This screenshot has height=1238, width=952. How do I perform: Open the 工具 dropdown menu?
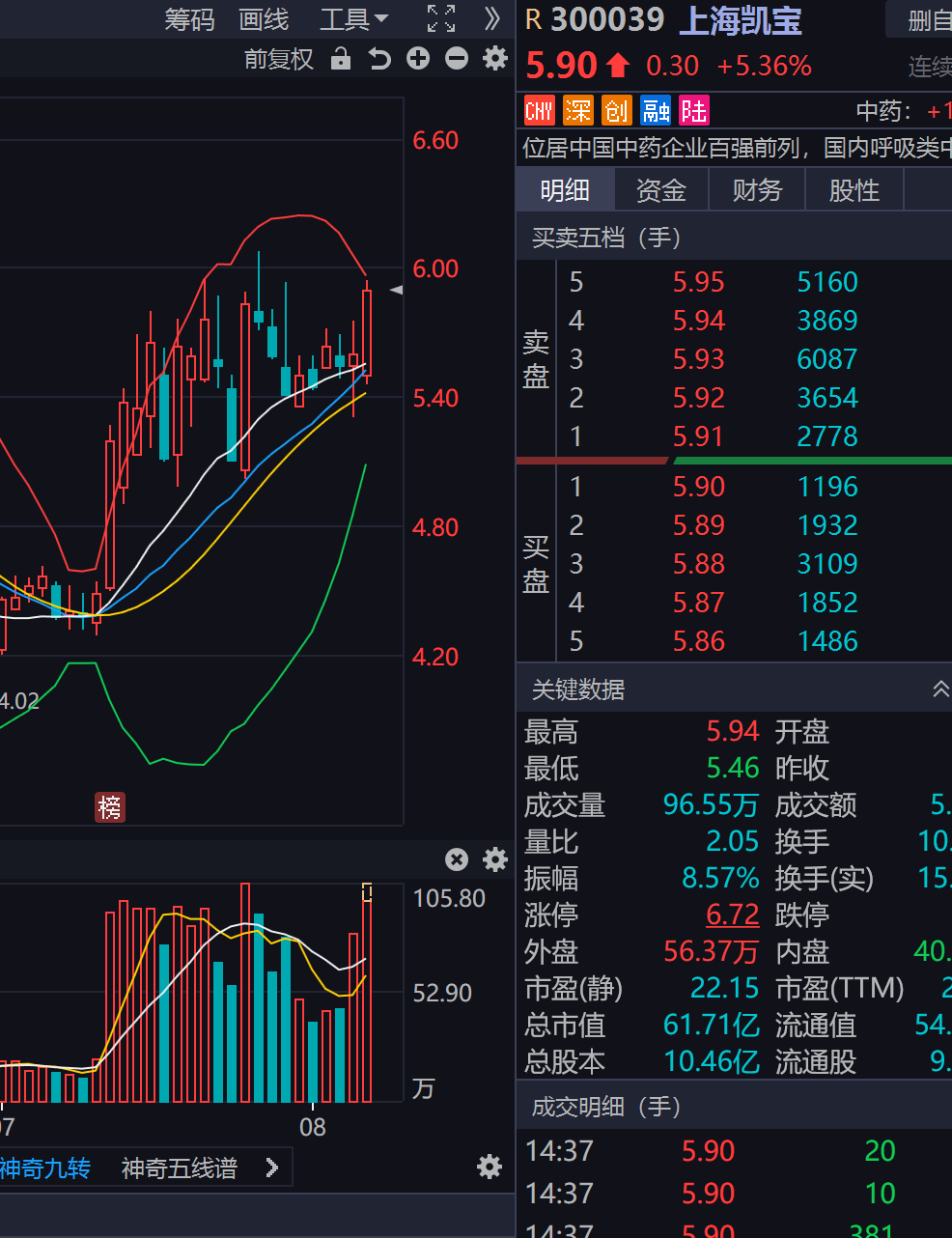pos(353,19)
